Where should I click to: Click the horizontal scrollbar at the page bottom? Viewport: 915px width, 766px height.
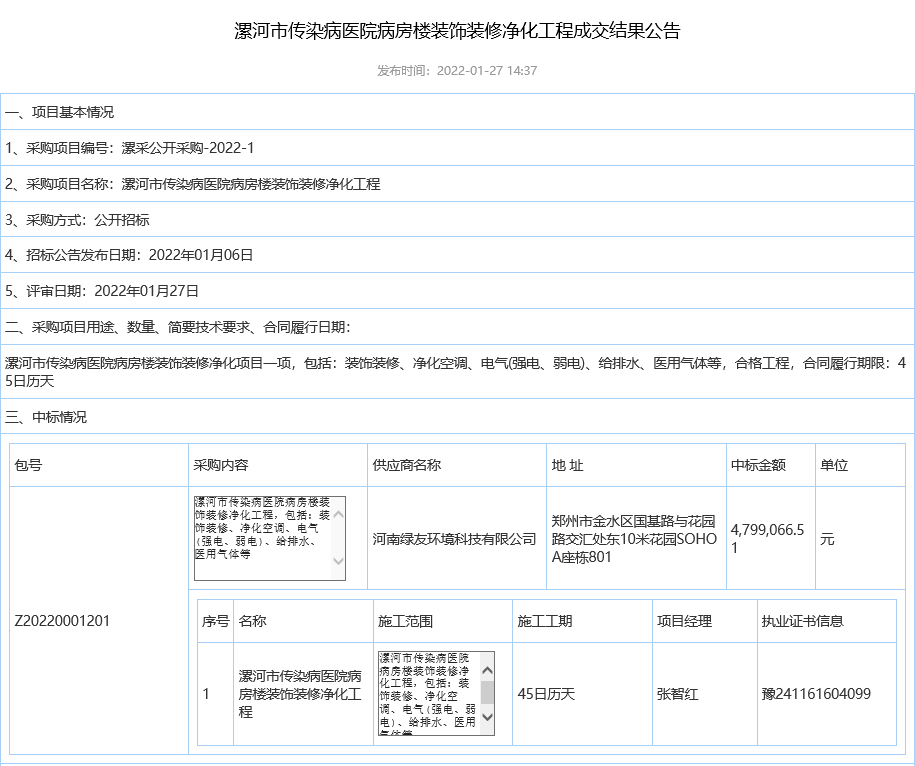pos(457,762)
